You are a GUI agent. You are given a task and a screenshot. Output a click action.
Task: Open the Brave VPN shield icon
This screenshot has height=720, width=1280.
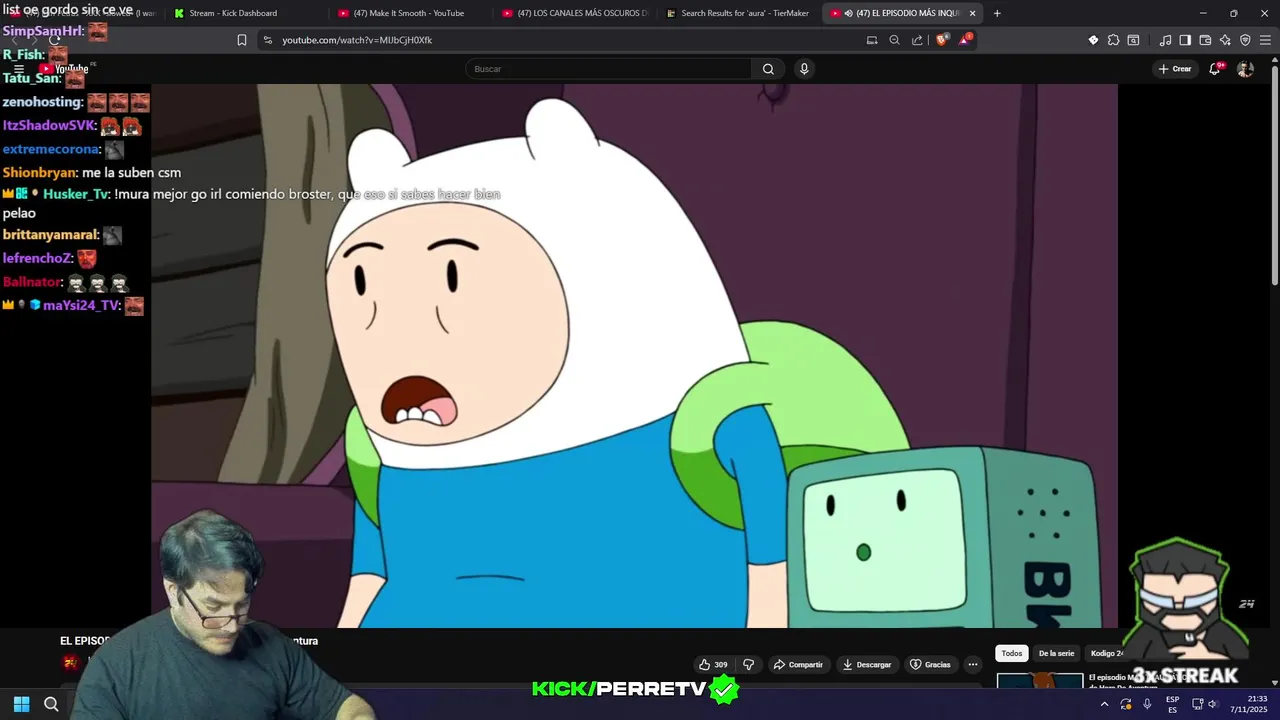point(1245,40)
